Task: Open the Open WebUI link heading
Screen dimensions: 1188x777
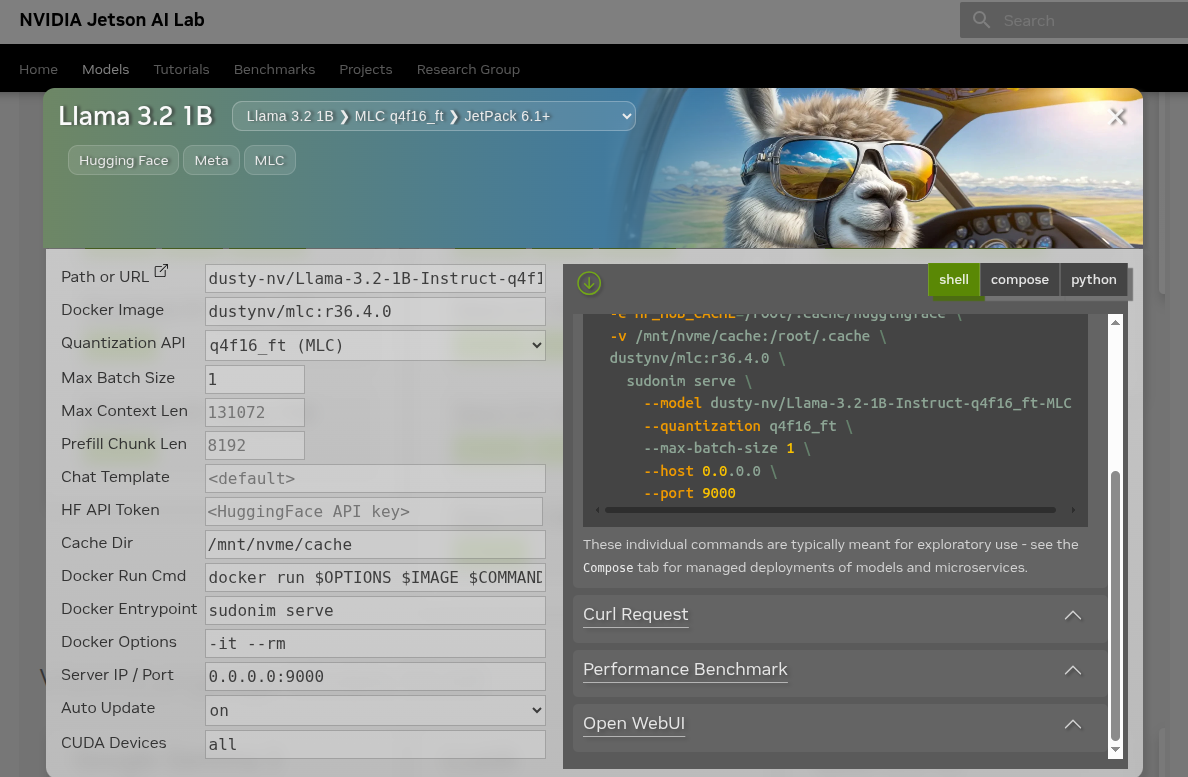Action: pos(633,723)
